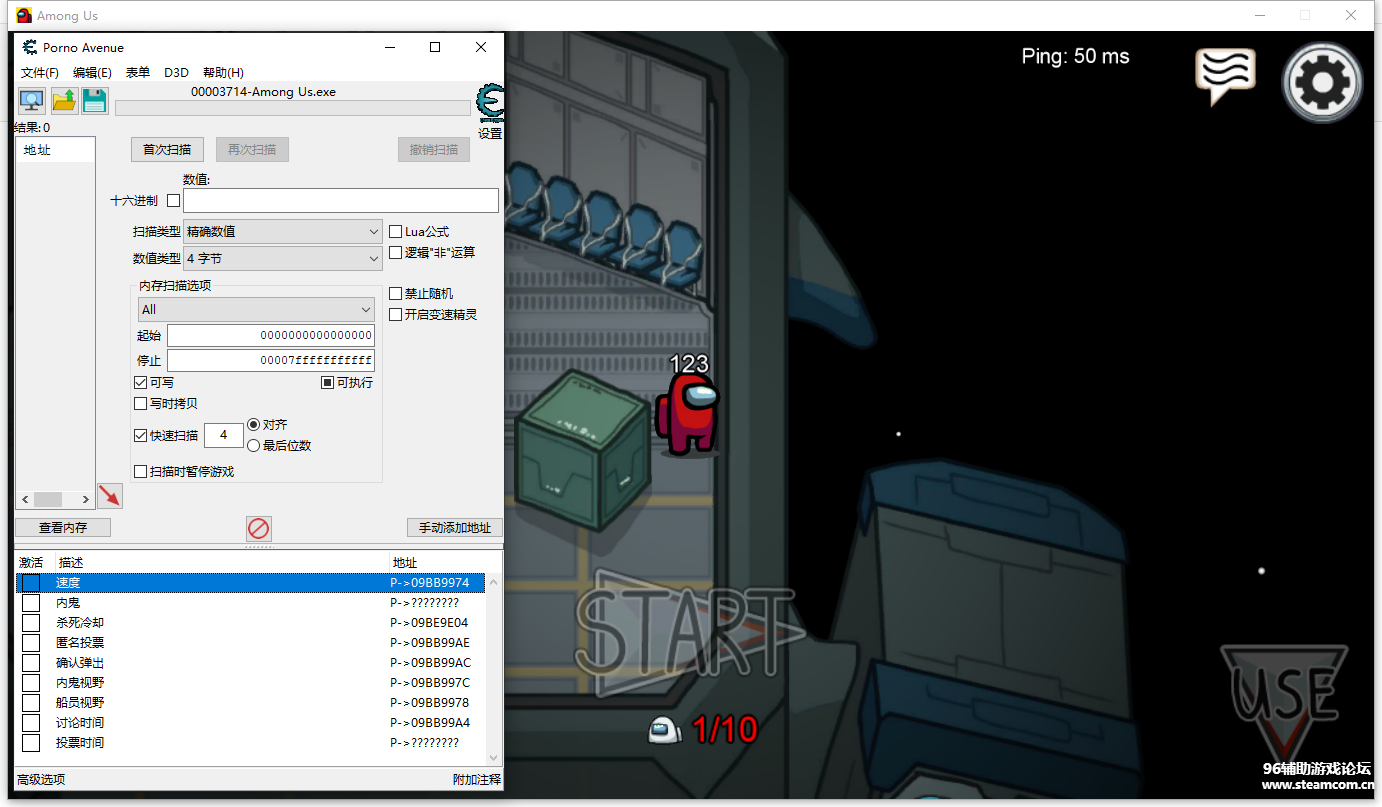Open the game's gear settings icon
The image size is (1382, 807).
click(1322, 82)
